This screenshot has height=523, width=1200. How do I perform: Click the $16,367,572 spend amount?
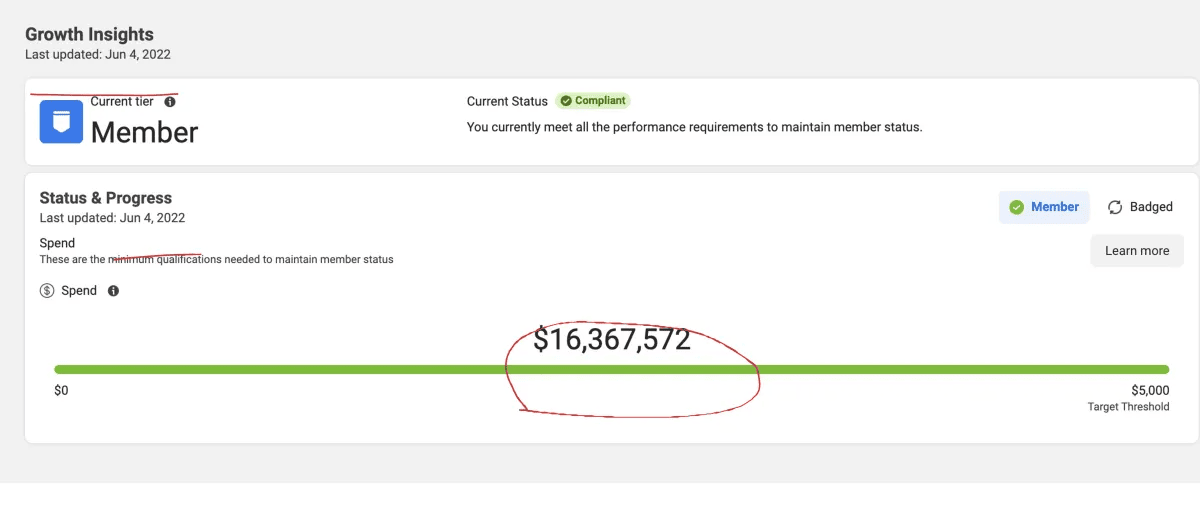[612, 340]
